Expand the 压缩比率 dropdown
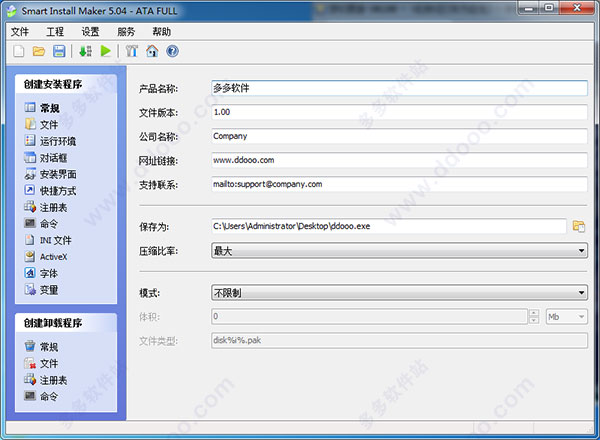Viewport: 600px width, 440px height. [x=581, y=251]
